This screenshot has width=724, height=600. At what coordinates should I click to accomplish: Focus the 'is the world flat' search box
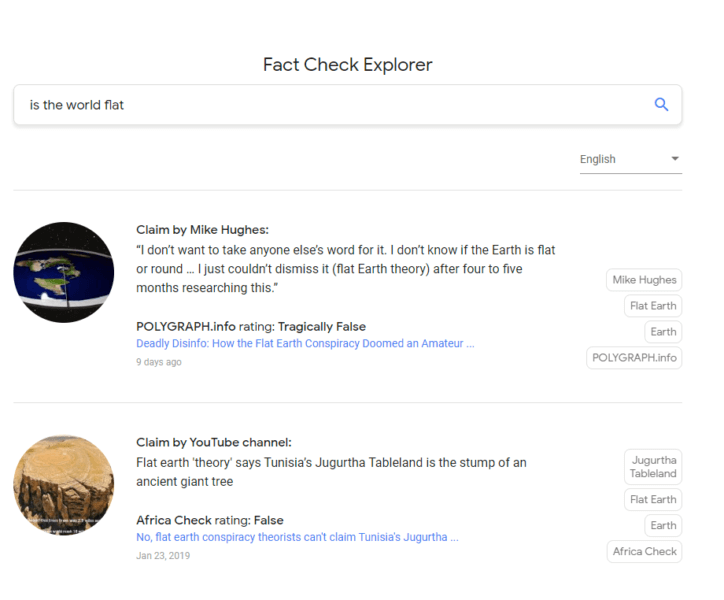pyautogui.click(x=330, y=105)
